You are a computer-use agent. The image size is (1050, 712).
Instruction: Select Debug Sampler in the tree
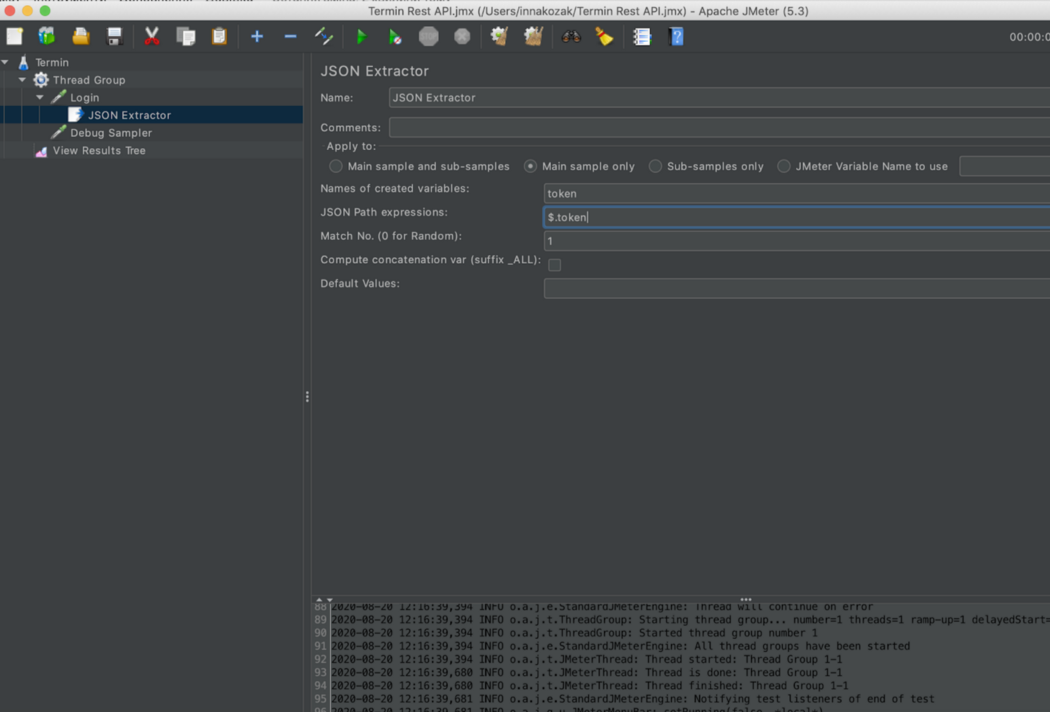tap(110, 133)
